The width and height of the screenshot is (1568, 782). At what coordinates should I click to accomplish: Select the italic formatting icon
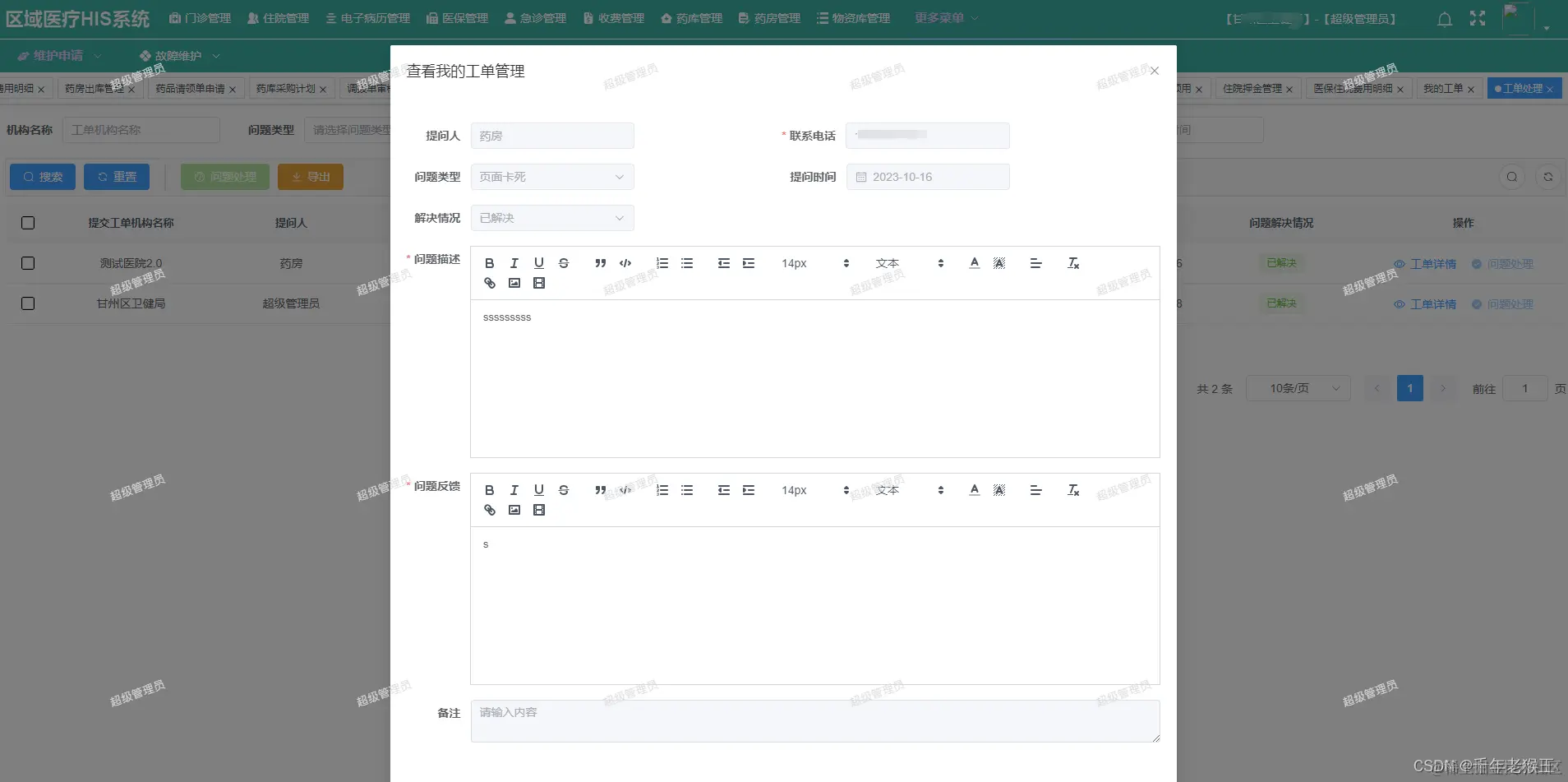514,263
